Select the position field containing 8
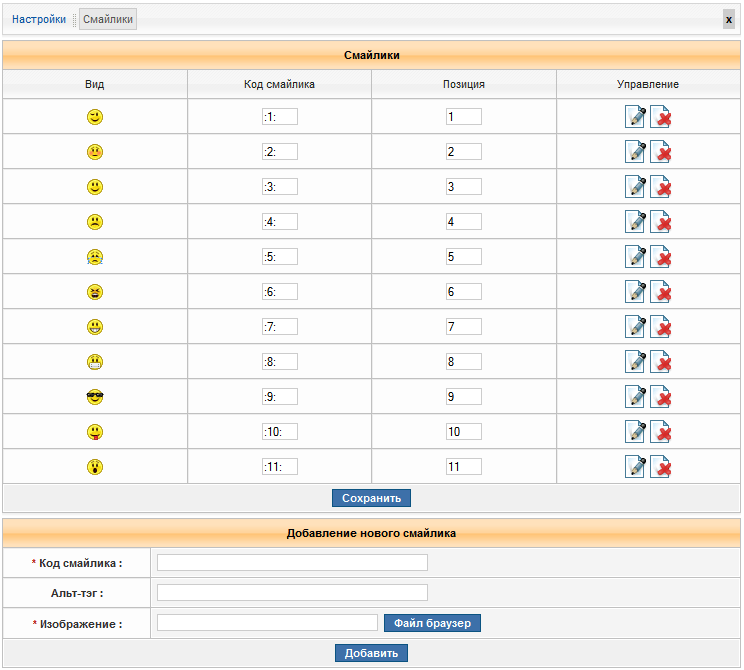The image size is (744, 670). coord(463,362)
